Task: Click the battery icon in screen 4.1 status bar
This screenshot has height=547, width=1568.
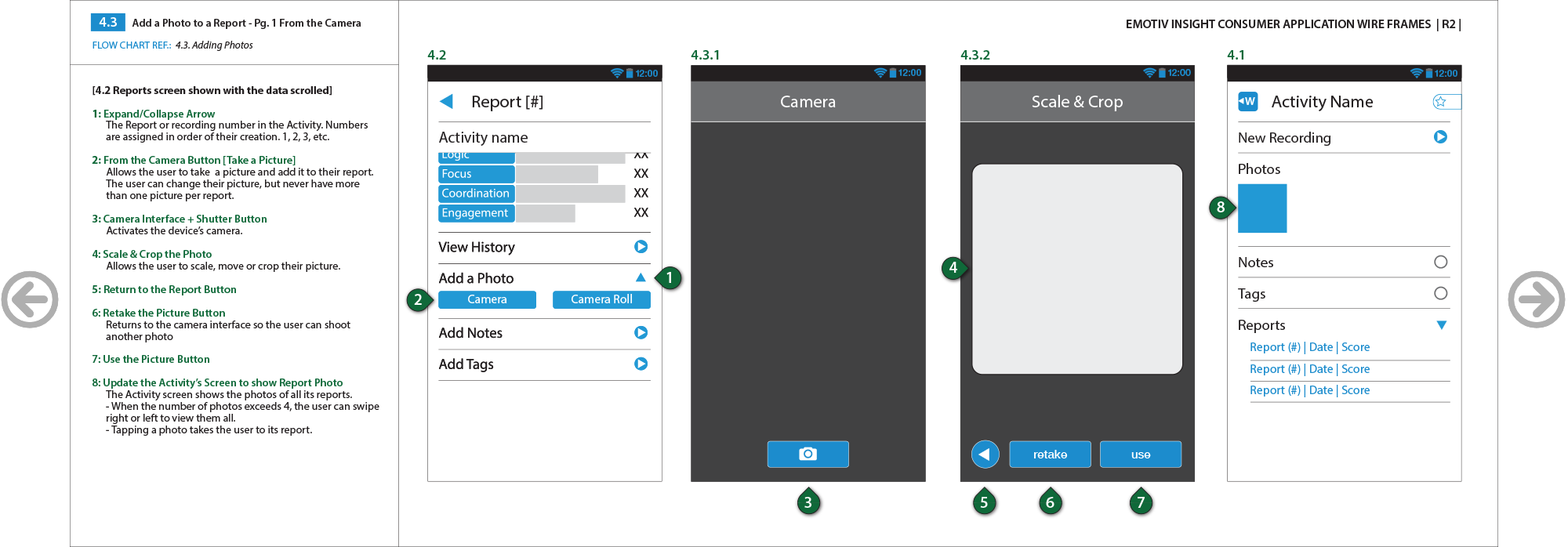Action: (x=1429, y=73)
